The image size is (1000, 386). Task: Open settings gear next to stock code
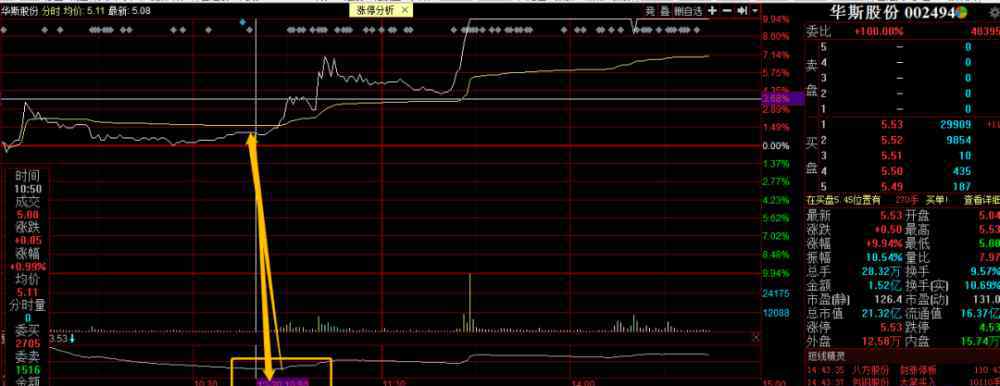click(x=993, y=13)
